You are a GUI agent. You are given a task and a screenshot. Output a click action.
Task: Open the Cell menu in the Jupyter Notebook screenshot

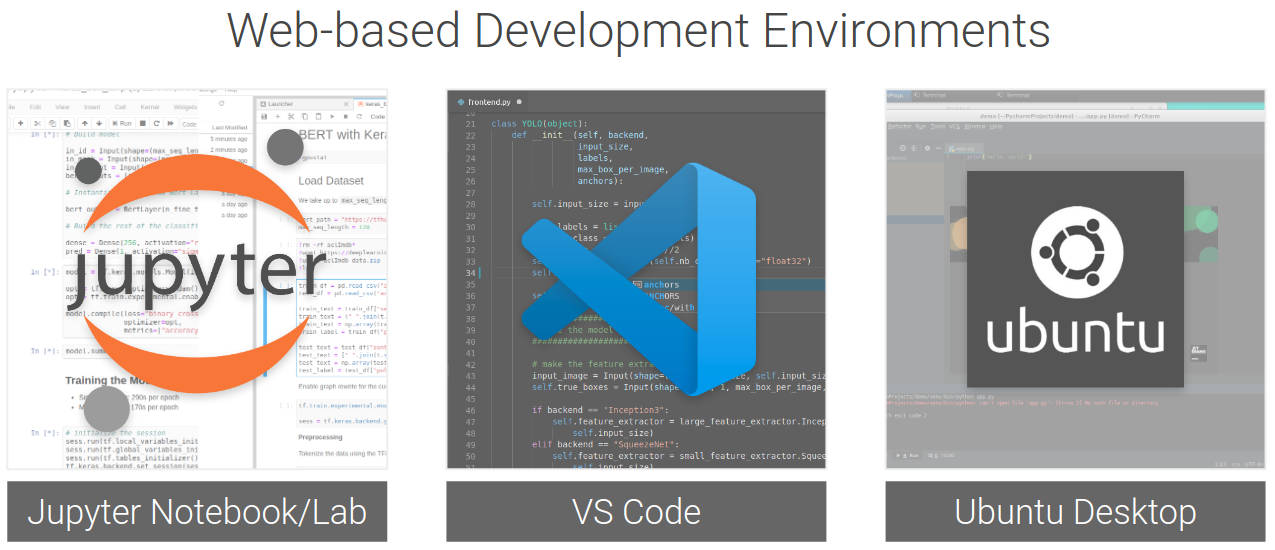[x=120, y=107]
